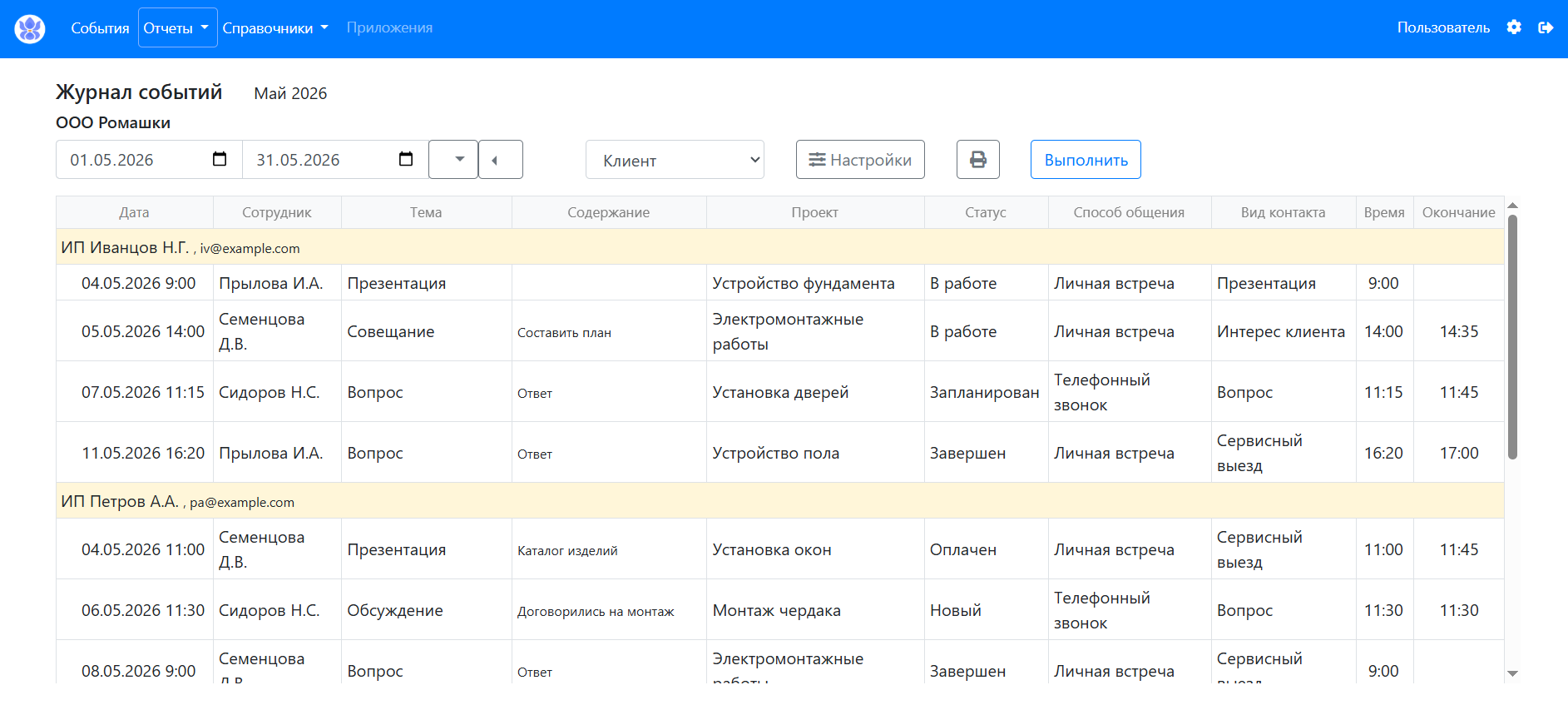Click the Обсуждение topic cell
Viewport: 1568px width, 710px height.
426,610
